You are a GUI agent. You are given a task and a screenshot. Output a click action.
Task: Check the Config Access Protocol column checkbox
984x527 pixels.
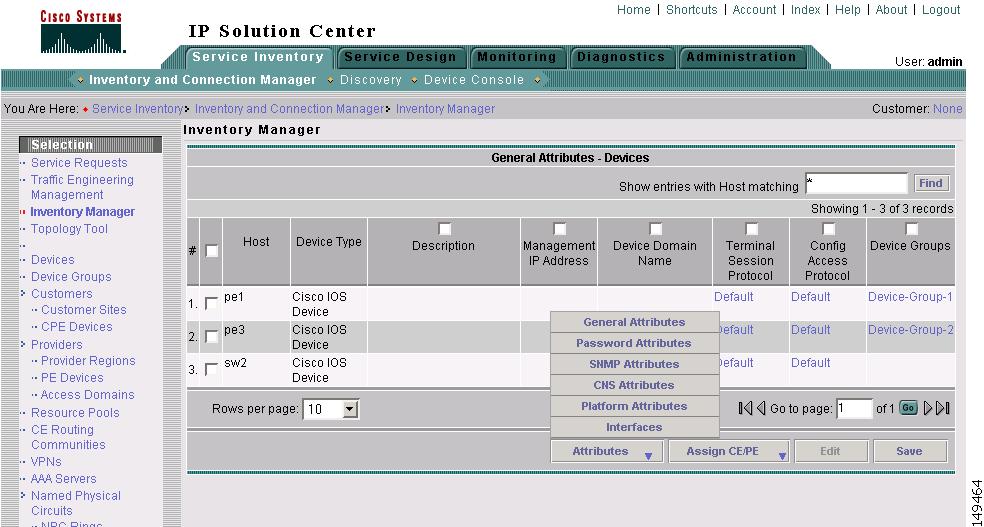click(x=828, y=228)
